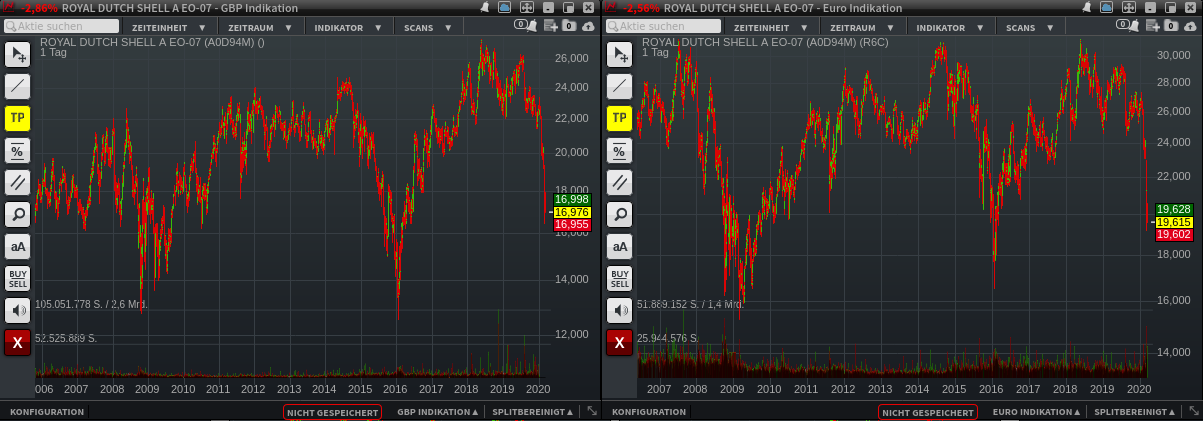1203x421 pixels.
Task: Click the chart logo icon in Euro title bar
Action: tap(612, 7)
